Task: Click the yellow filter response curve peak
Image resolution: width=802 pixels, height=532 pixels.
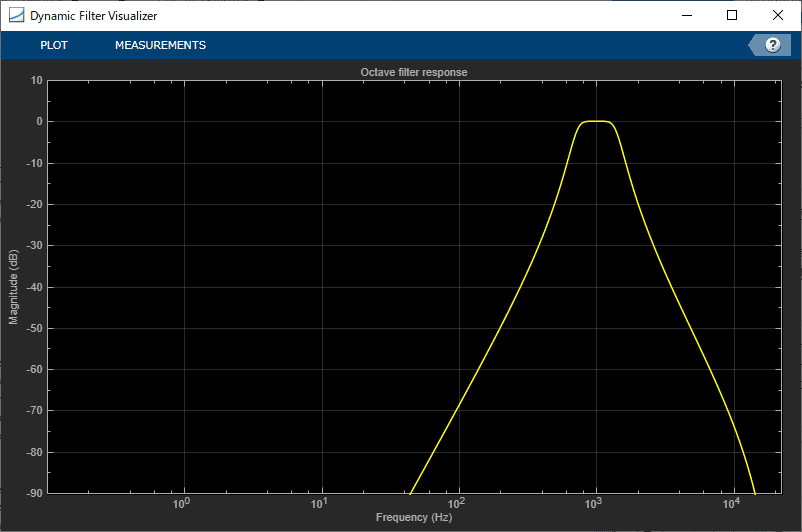Action: pyautogui.click(x=595, y=121)
